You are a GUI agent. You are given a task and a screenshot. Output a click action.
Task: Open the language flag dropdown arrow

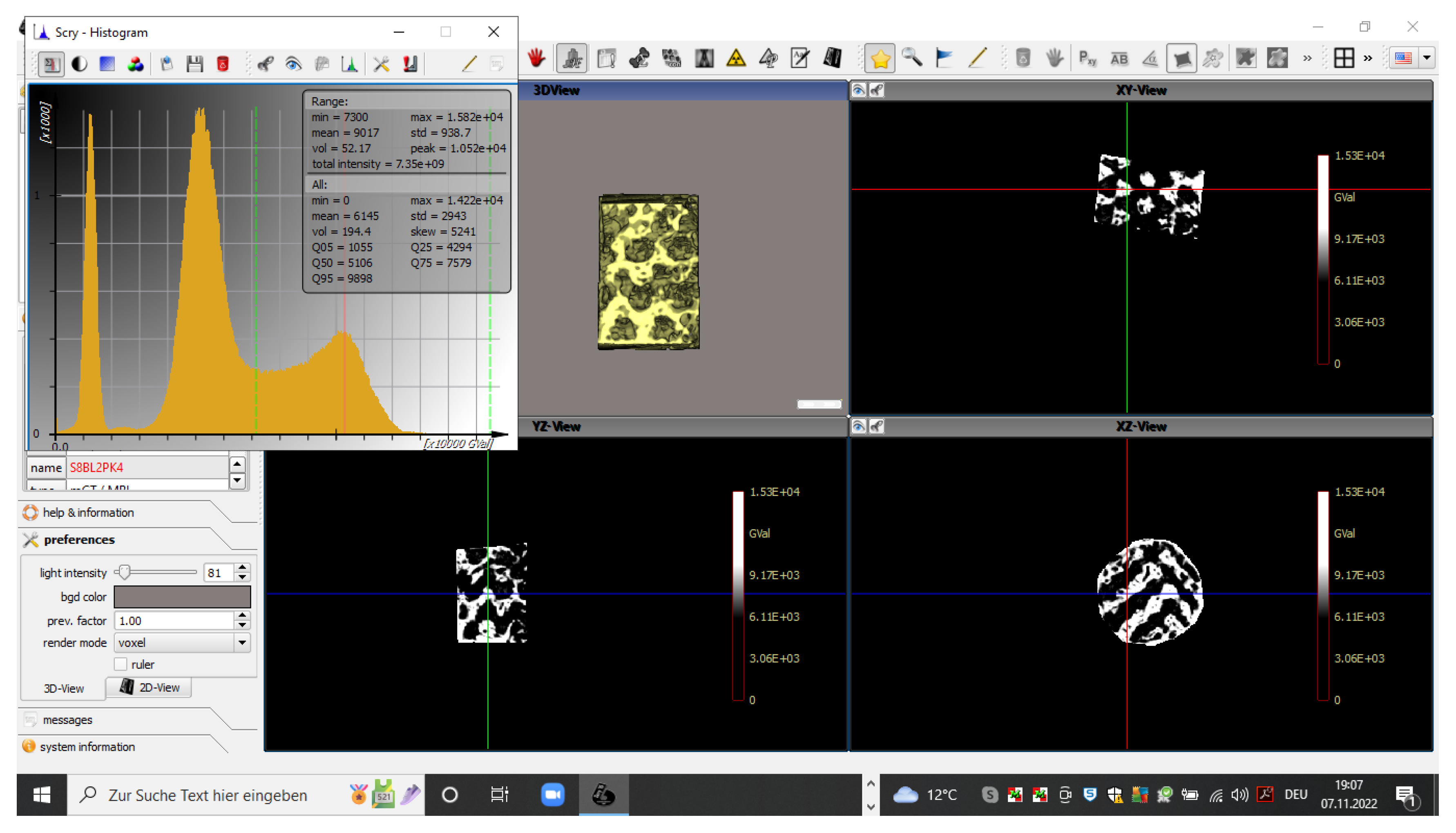point(1426,58)
